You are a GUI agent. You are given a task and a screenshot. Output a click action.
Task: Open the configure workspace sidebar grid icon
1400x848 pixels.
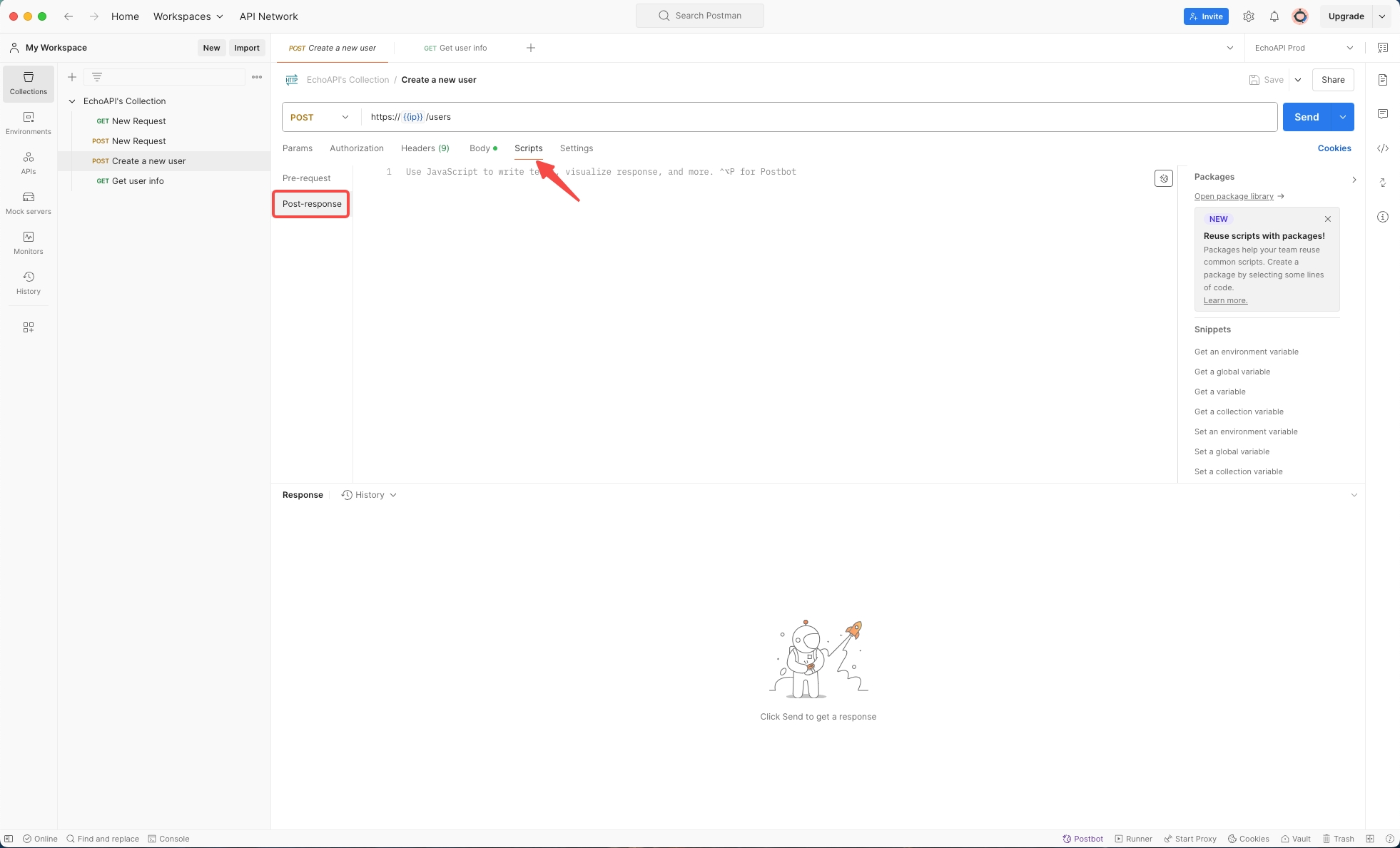(29, 327)
